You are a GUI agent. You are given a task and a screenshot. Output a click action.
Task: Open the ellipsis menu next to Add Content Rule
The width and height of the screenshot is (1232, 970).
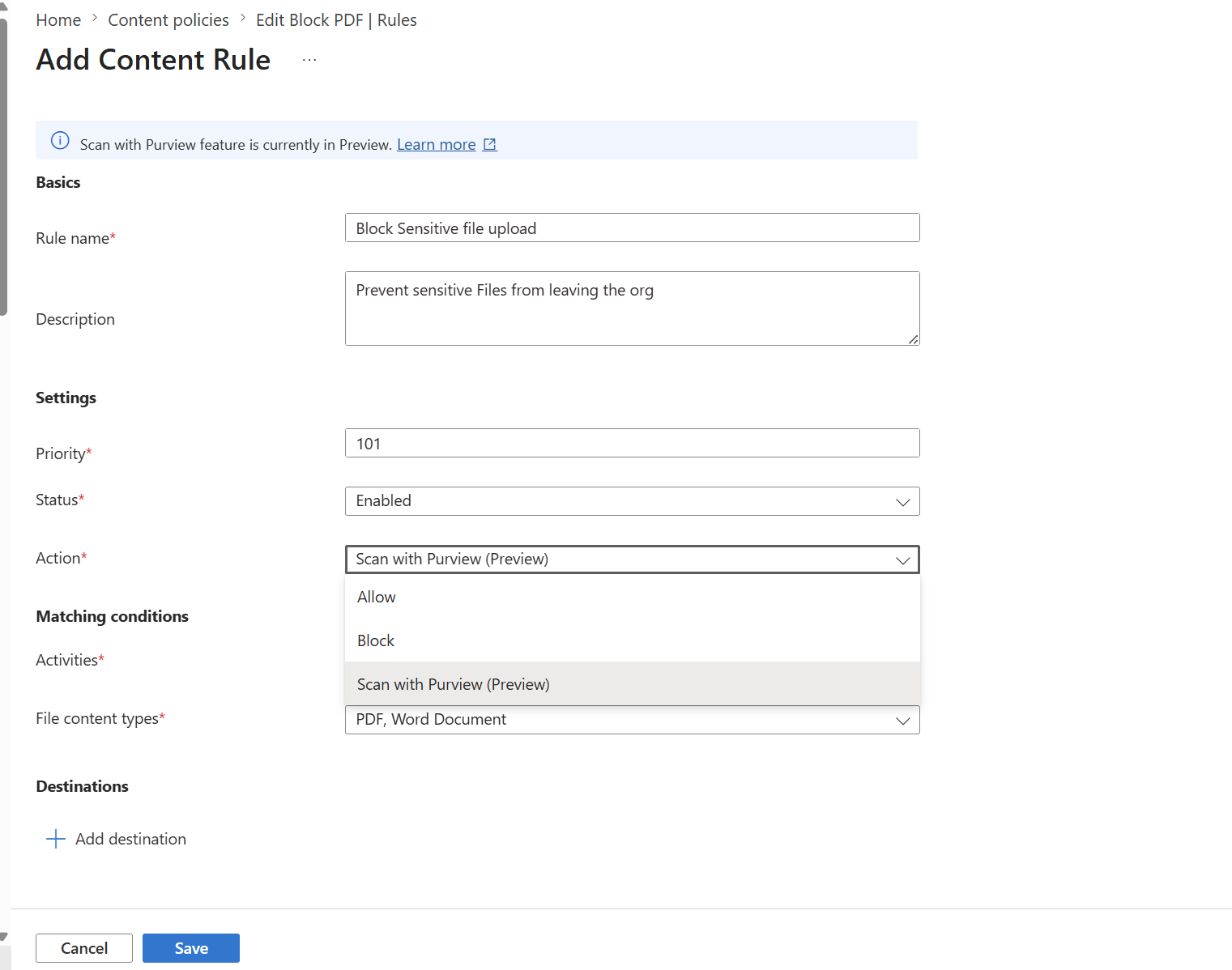[x=309, y=60]
